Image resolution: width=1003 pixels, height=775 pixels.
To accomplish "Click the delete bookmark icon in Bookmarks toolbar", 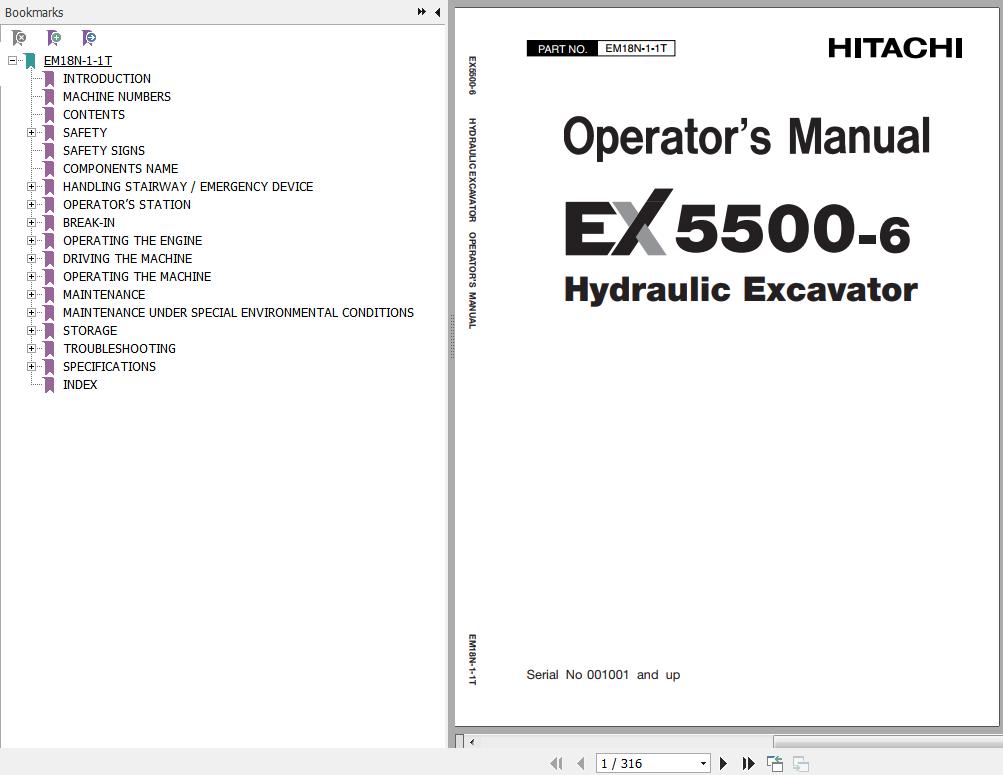I will point(19,38).
